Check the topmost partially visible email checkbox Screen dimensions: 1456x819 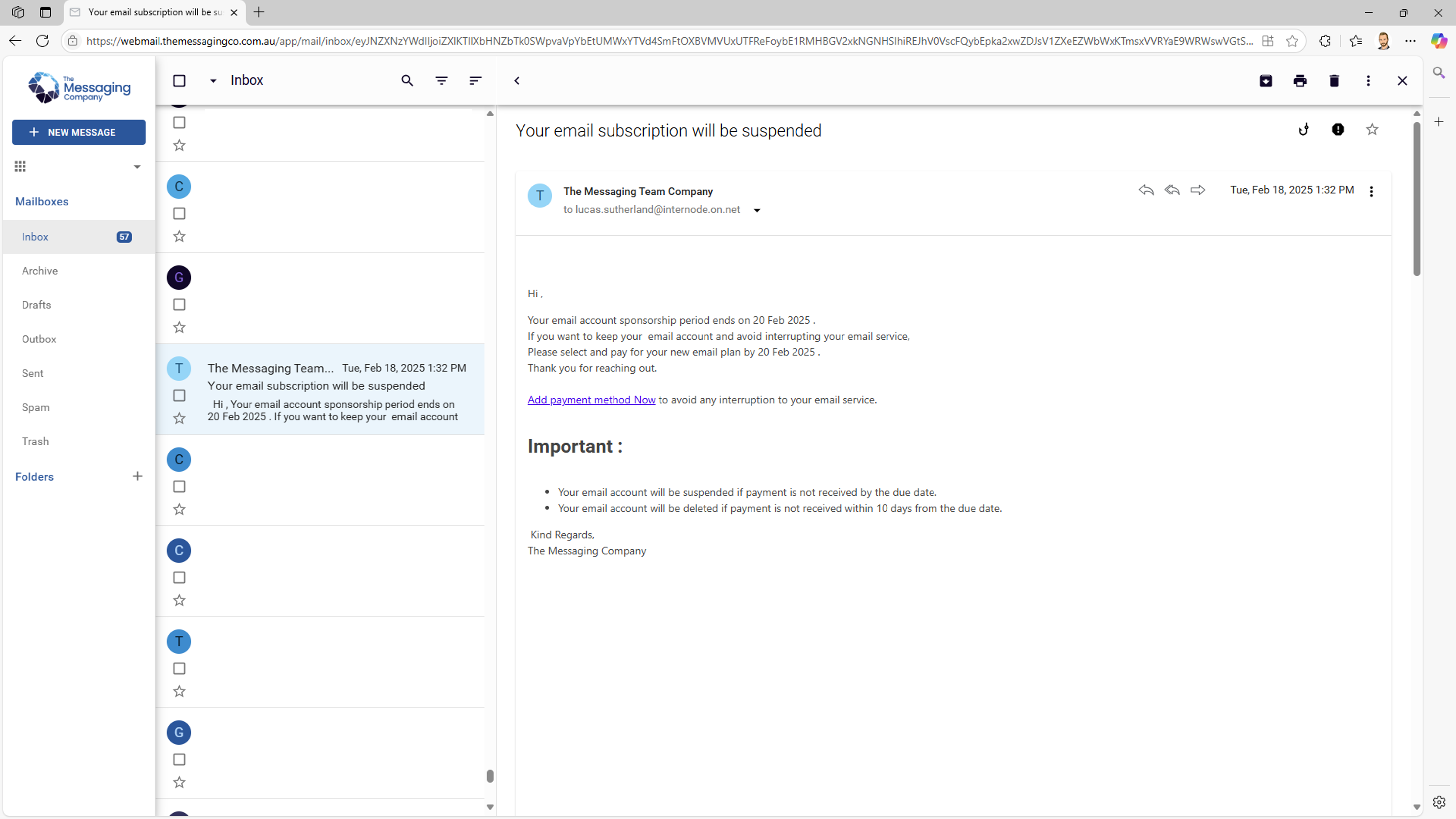(179, 123)
